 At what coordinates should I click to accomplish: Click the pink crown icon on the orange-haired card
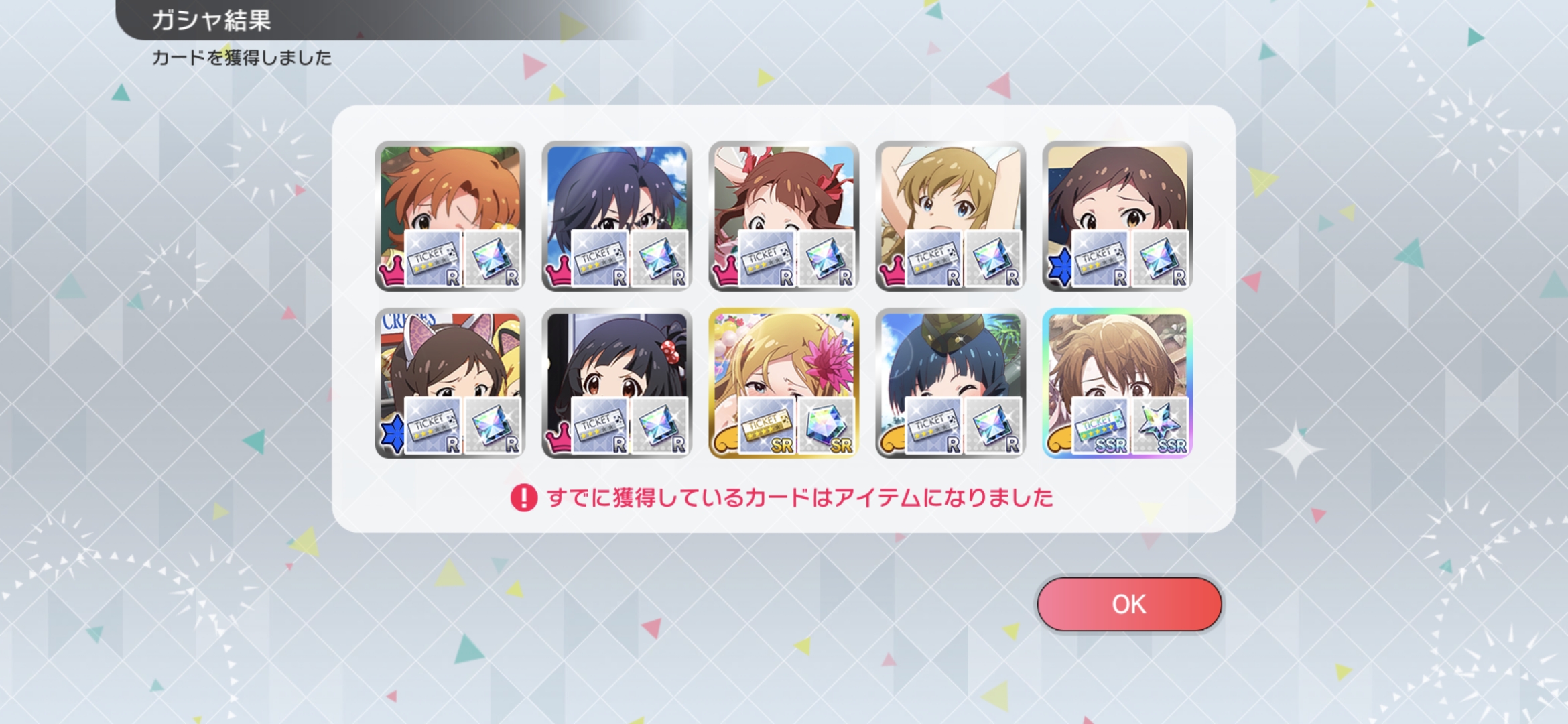(x=392, y=273)
